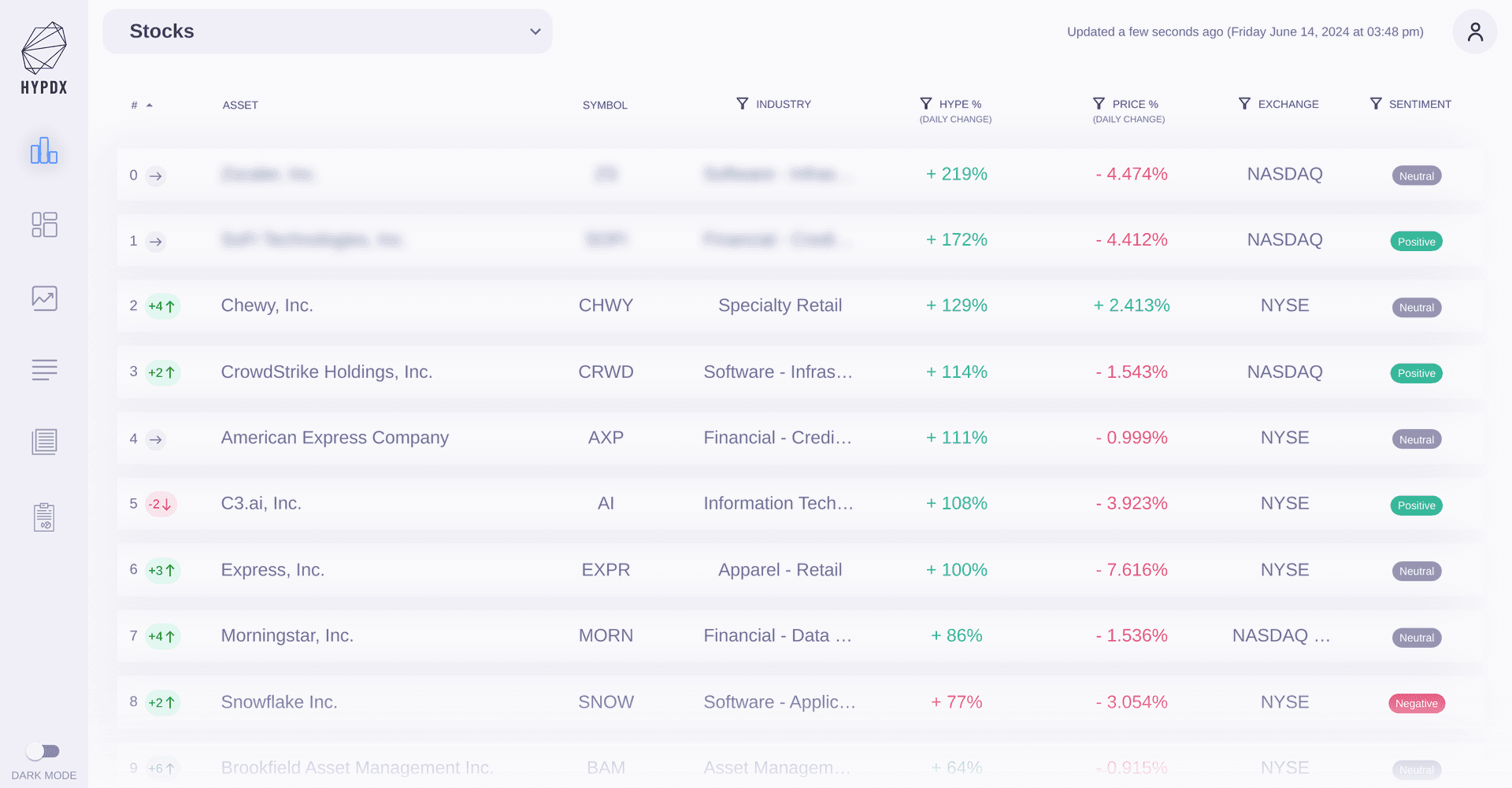
Task: Open Express, Inc. asset
Action: tap(272, 569)
